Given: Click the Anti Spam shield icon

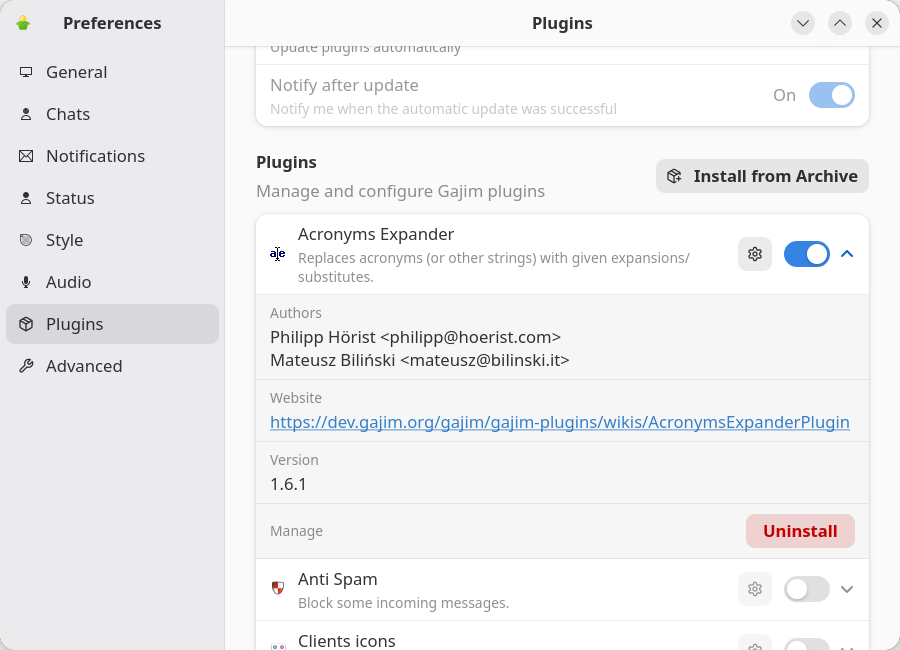Looking at the screenshot, I should click(278, 588).
